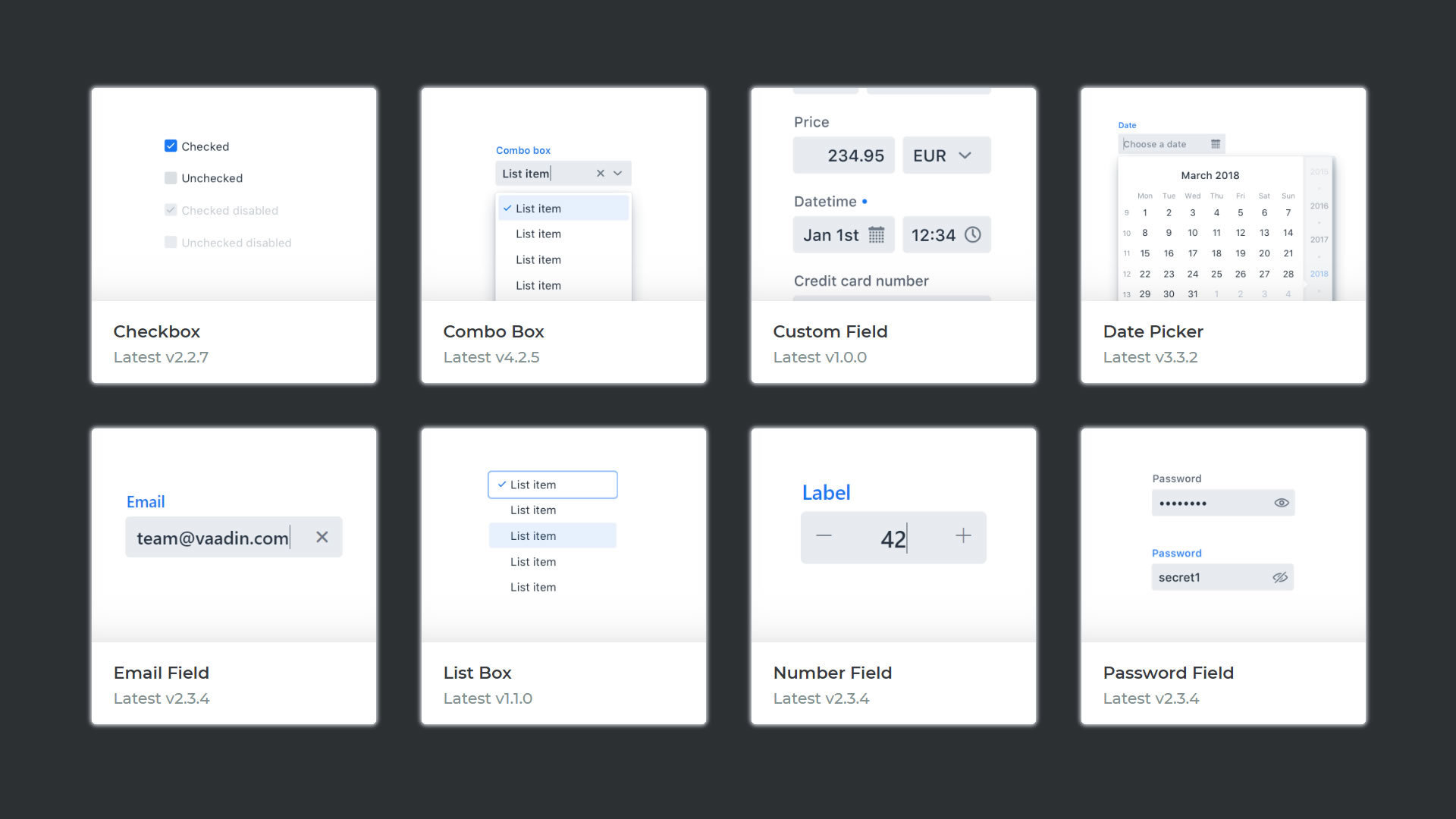1456x819 pixels.
Task: Jump to year 2016 in year scroller
Action: (1319, 206)
